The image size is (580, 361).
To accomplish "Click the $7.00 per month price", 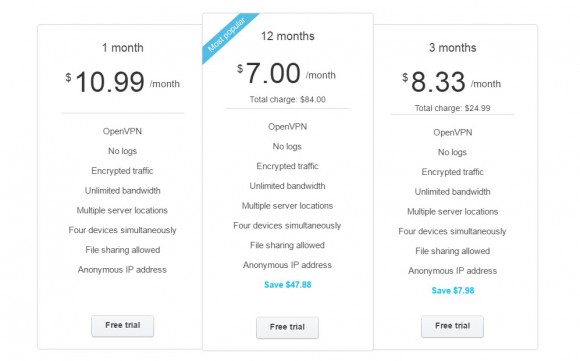I will (286, 73).
